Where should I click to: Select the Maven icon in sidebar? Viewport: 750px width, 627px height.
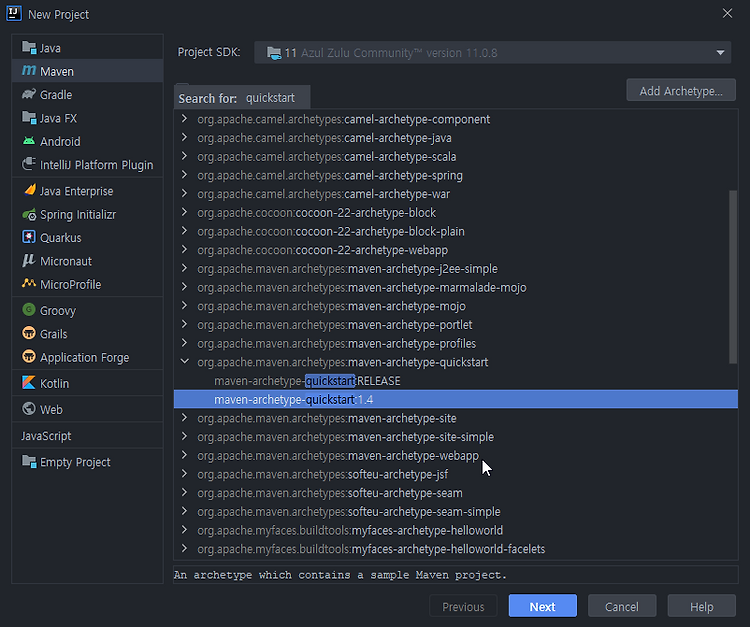29,71
